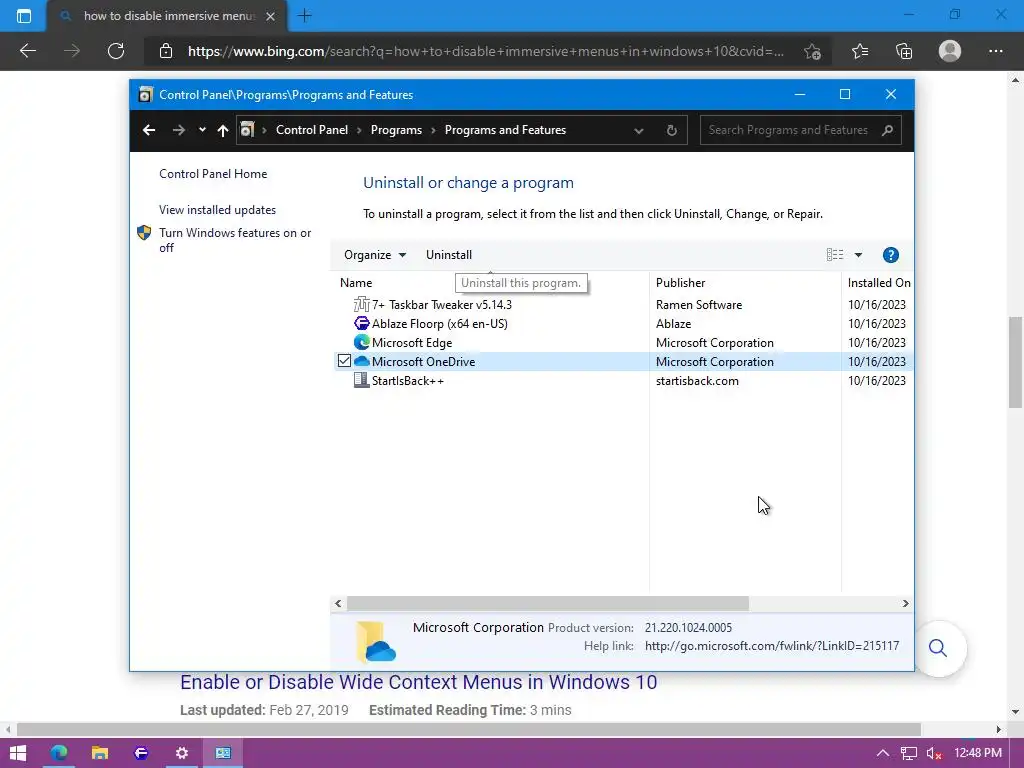Open Control Panel breadcrumb

(312, 130)
